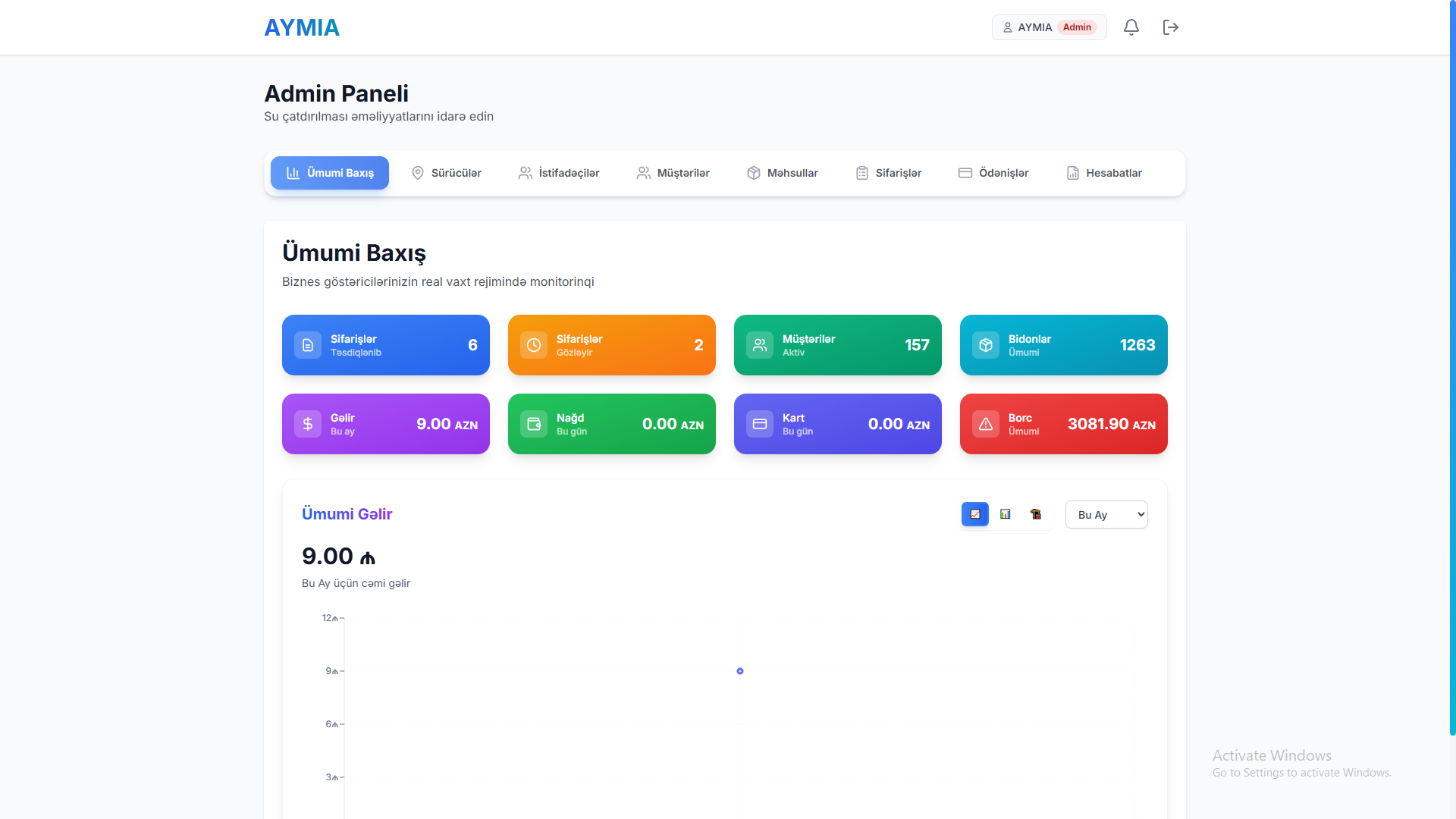The width and height of the screenshot is (1456, 819).
Task: Click the 'Bu Ay üçün cəmi gəlir' caption
Action: (x=356, y=583)
